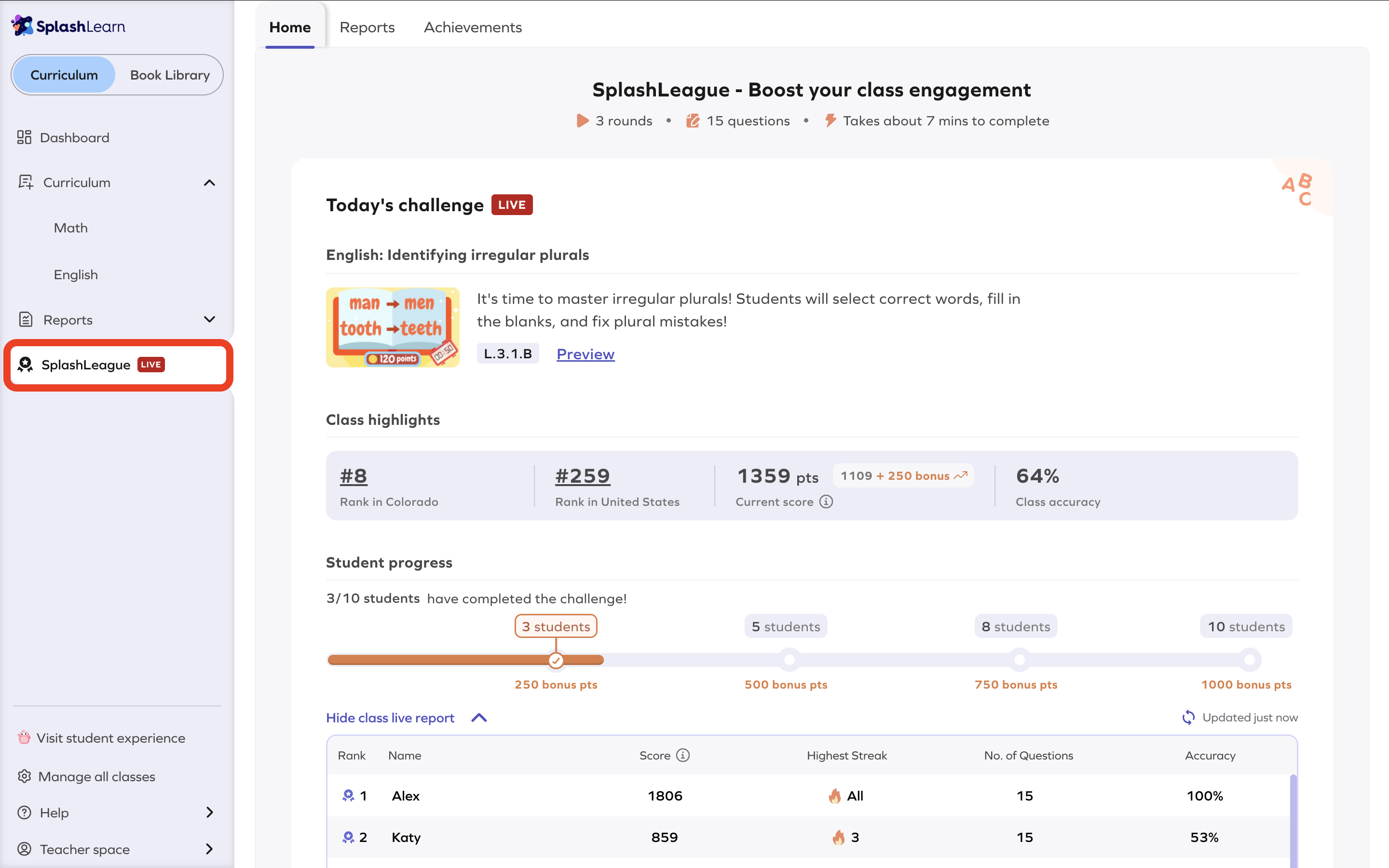Click the 3 students milestone label
The image size is (1389, 868).
[x=556, y=626]
